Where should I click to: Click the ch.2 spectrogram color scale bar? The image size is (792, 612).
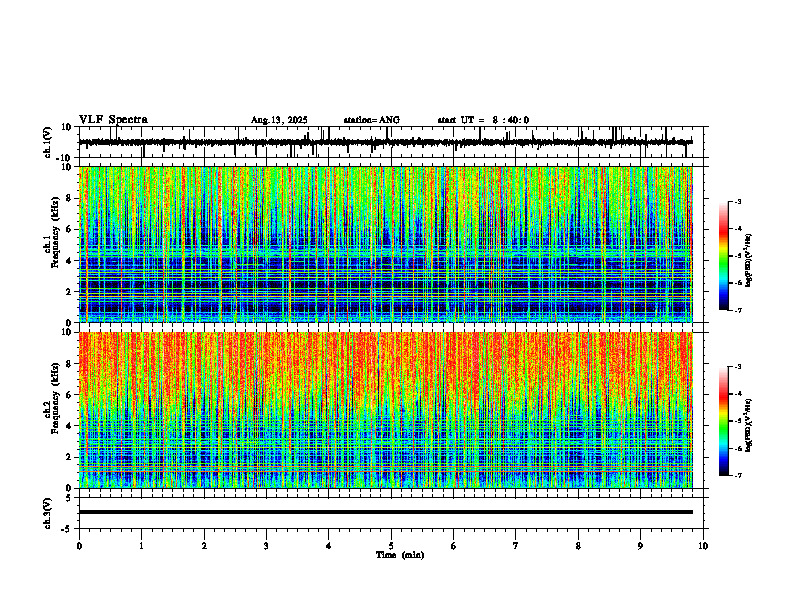click(724, 421)
